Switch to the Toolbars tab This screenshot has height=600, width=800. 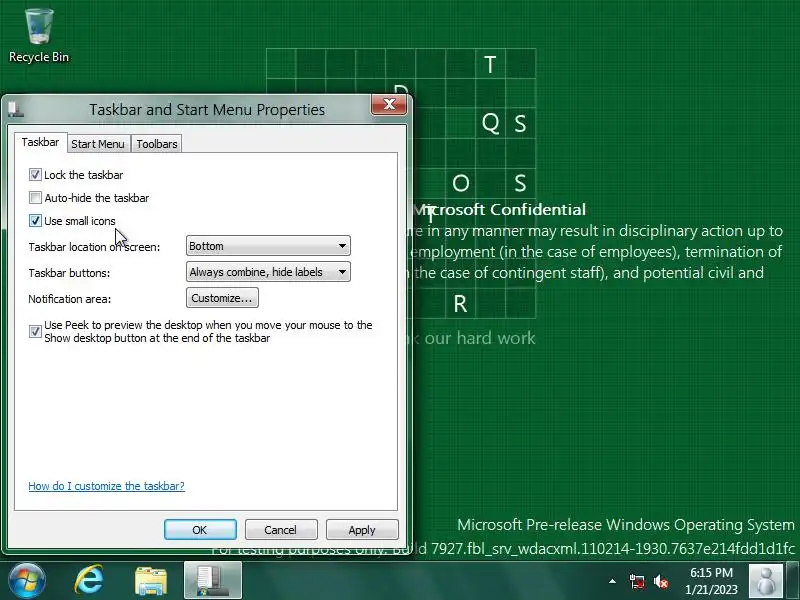click(x=157, y=144)
